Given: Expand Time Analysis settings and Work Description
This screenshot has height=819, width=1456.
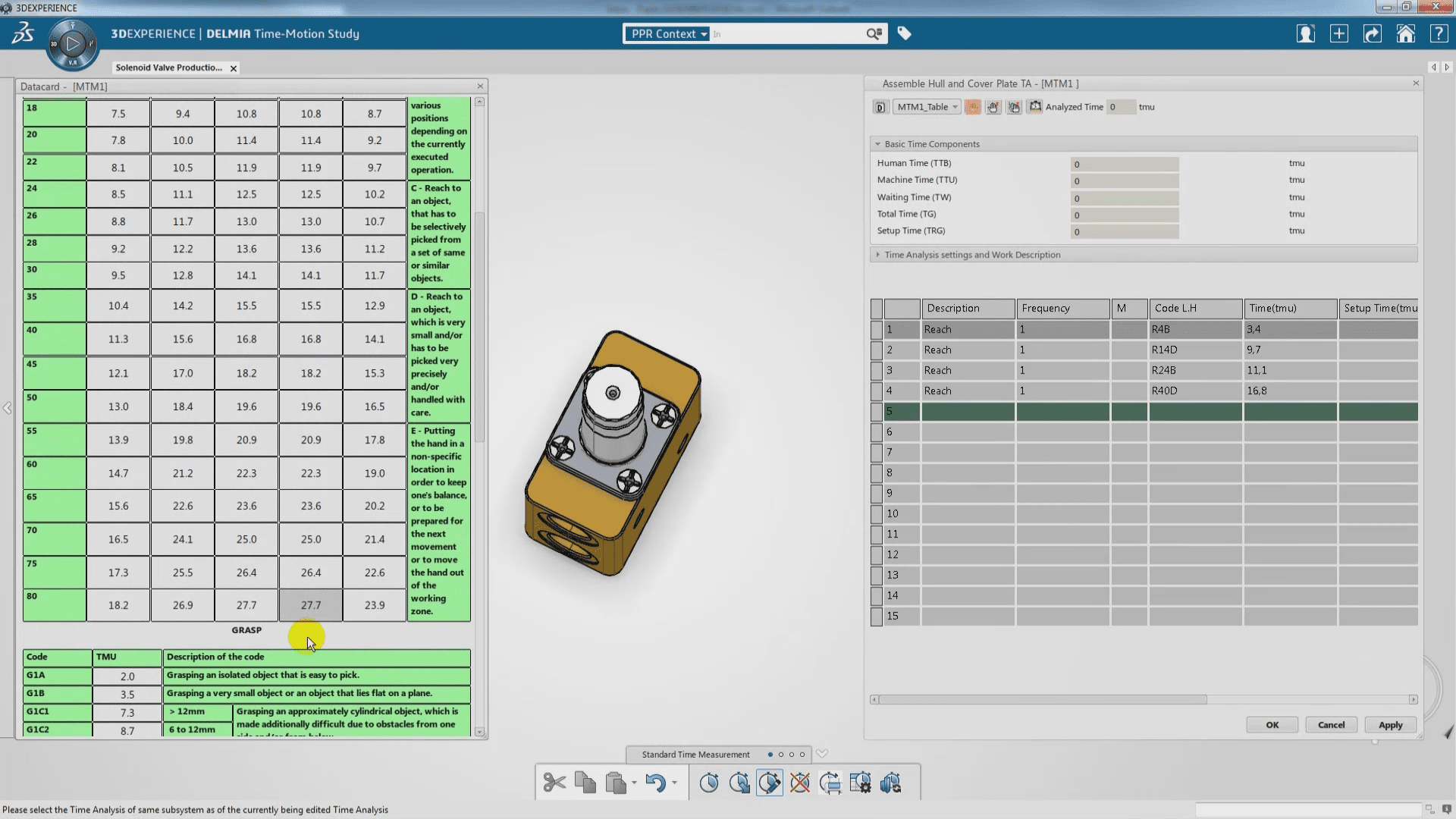Looking at the screenshot, I should coord(878,255).
